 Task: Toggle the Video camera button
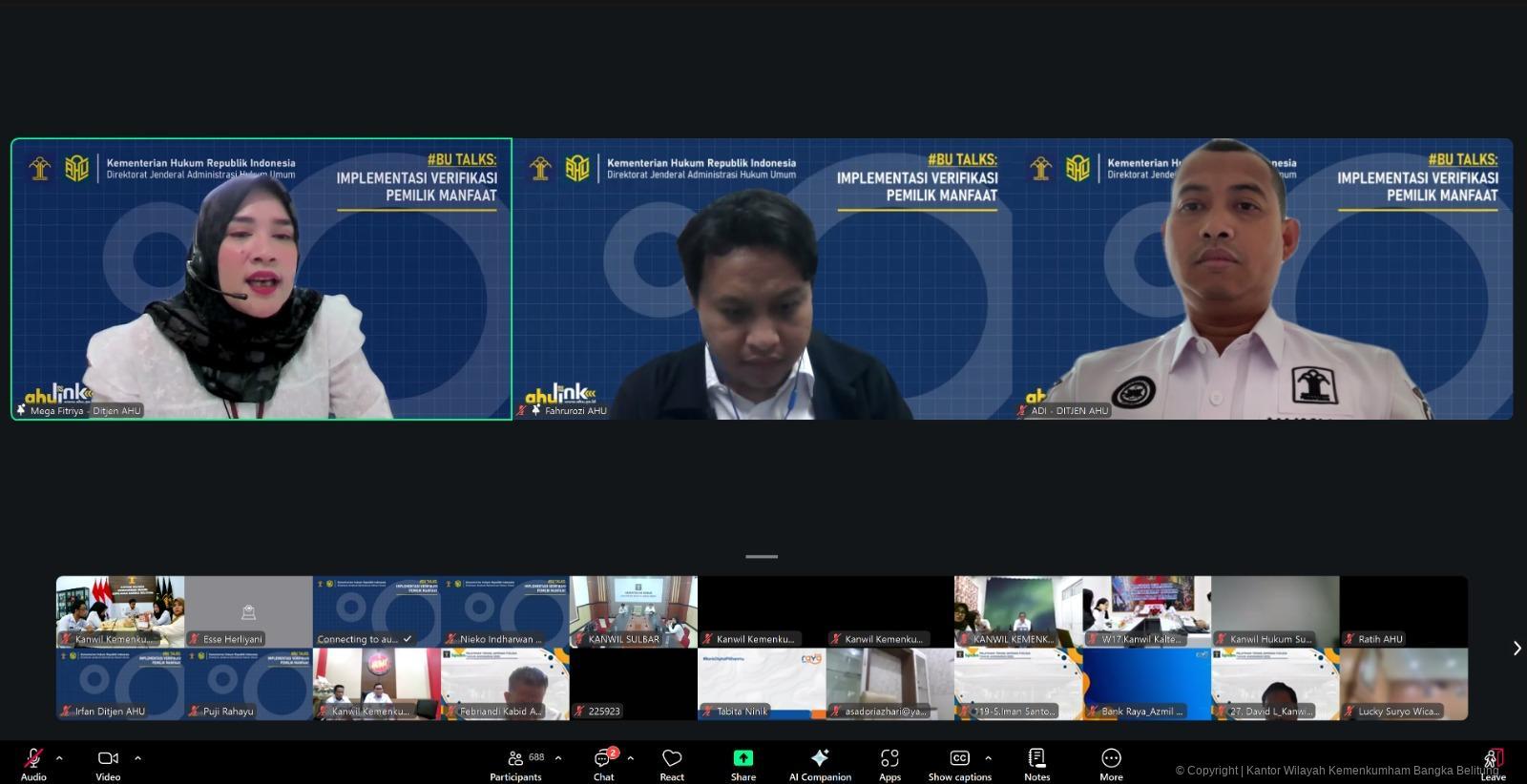point(108,759)
